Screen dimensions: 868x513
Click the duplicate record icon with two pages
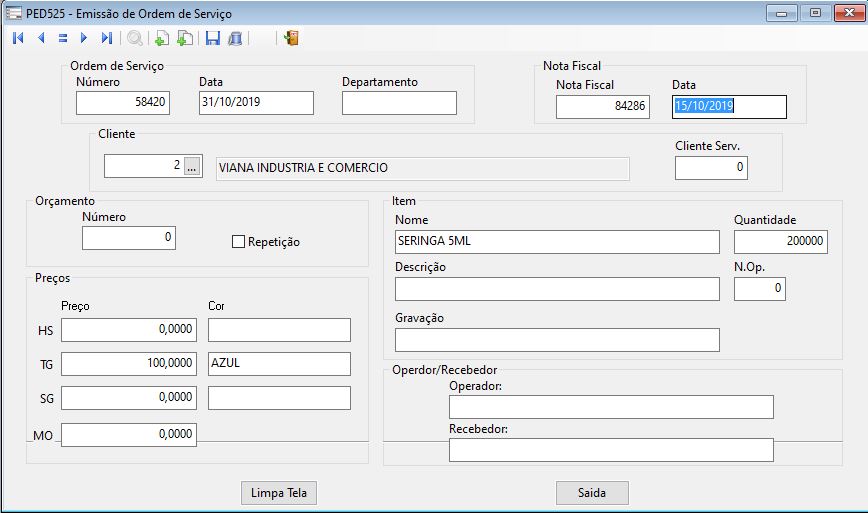click(185, 38)
